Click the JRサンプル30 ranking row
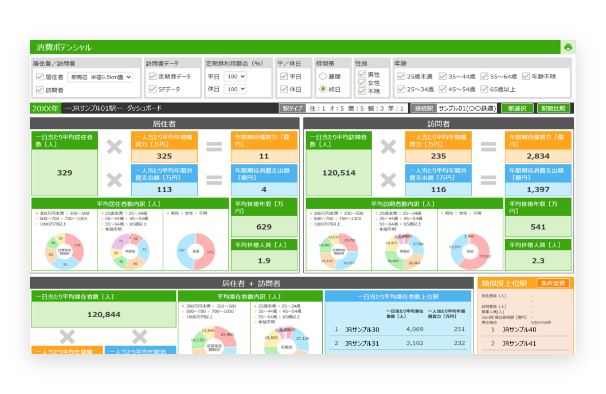The width and height of the screenshot is (606, 394). [x=398, y=329]
